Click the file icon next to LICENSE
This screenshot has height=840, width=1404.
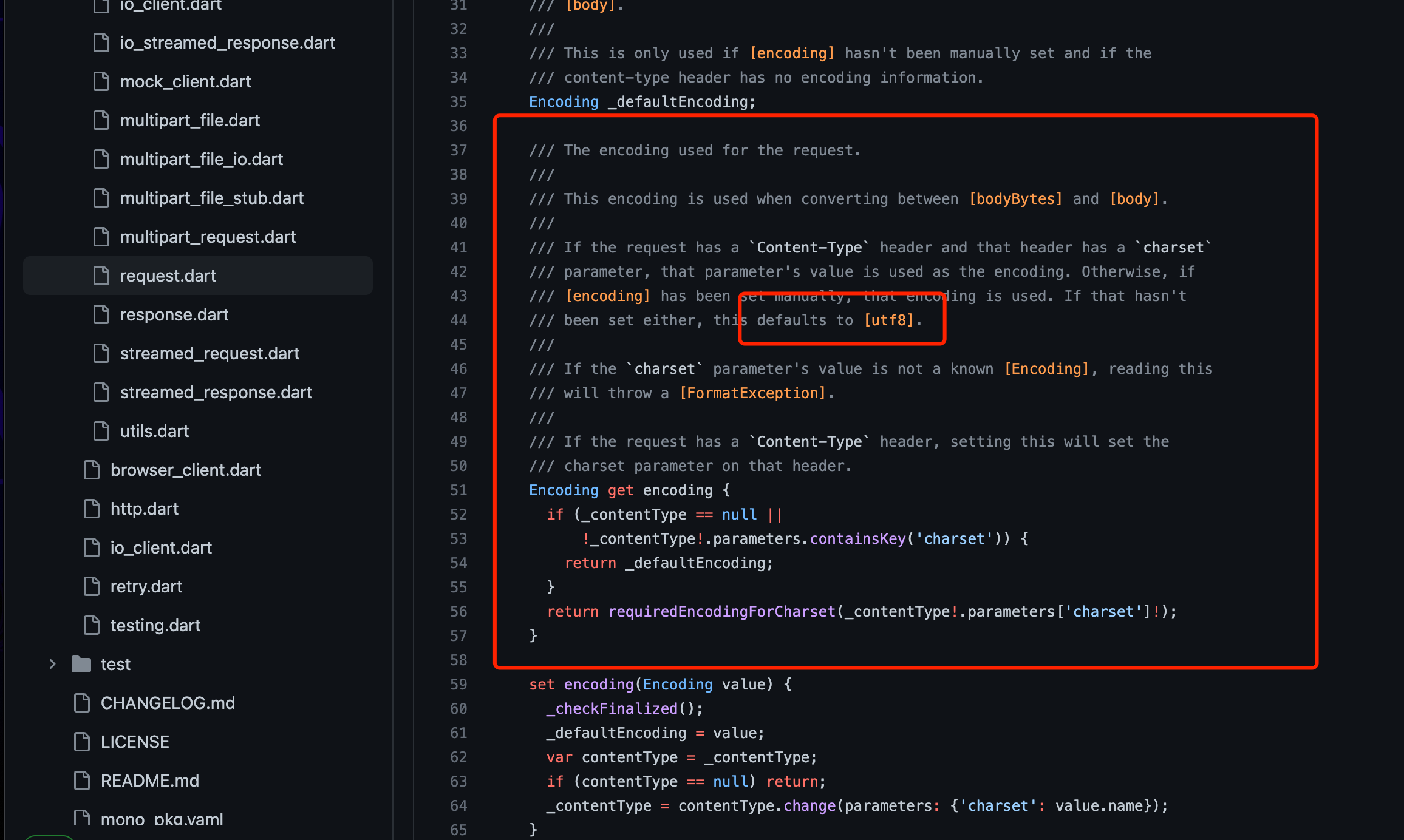(x=82, y=742)
